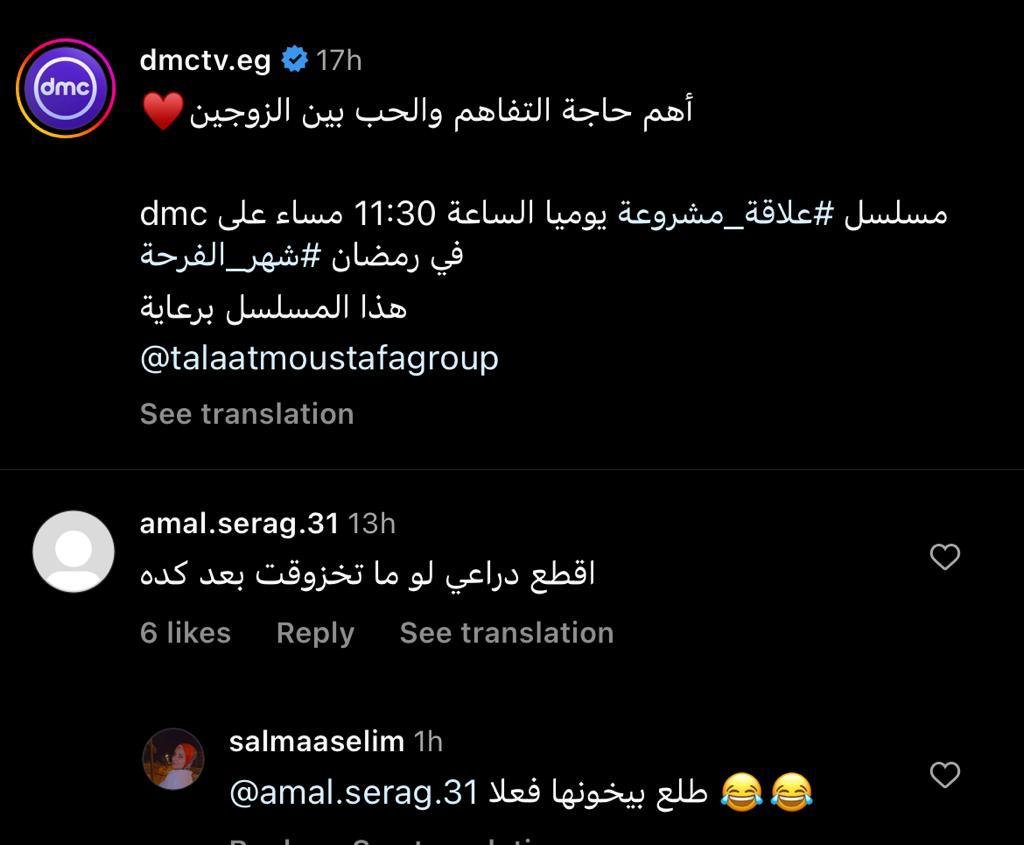Screen dimensions: 1024x845
Task: Like the amal.serag.31 comment with the heart
Action: click(945, 557)
